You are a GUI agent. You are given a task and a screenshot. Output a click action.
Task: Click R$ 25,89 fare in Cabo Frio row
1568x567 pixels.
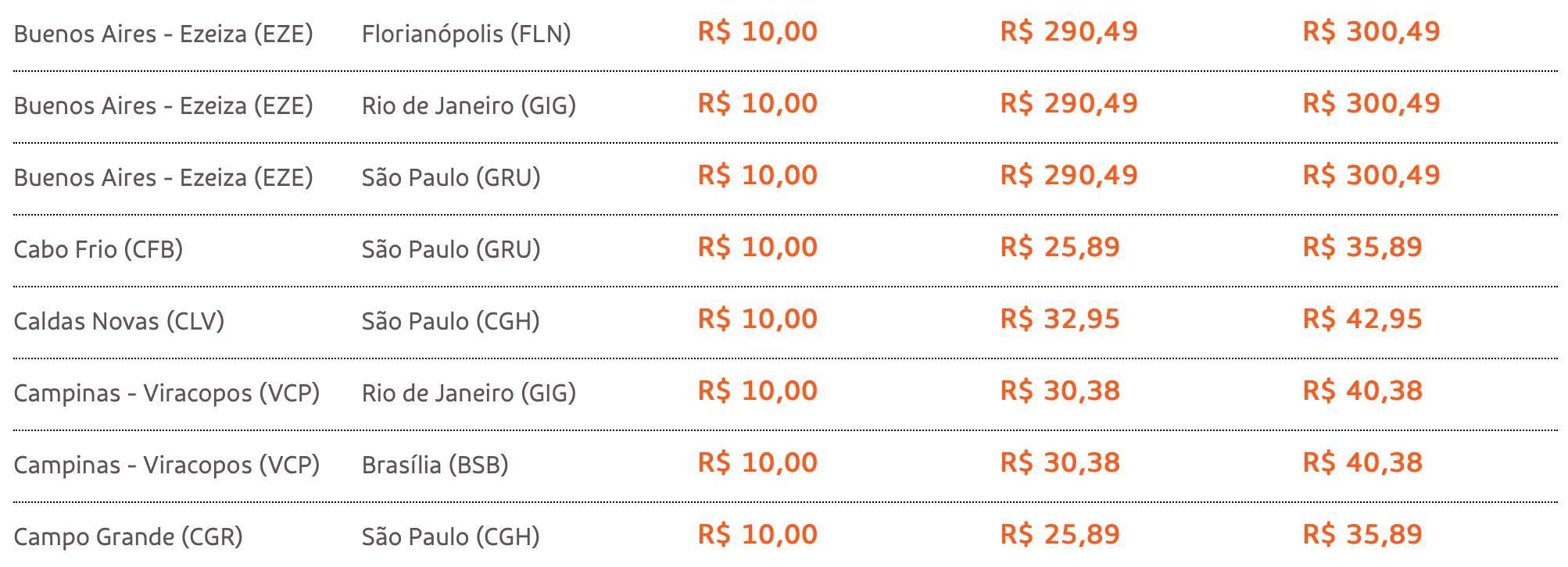[1060, 248]
